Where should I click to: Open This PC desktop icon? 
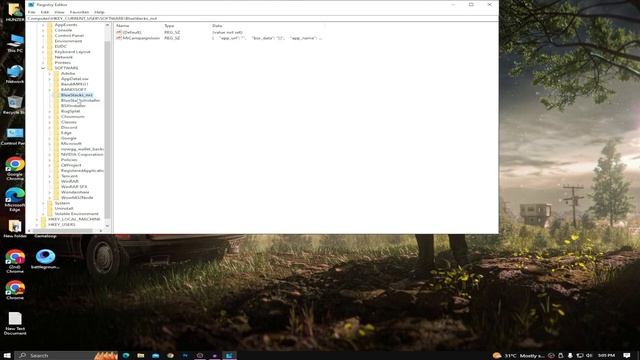pyautogui.click(x=15, y=44)
